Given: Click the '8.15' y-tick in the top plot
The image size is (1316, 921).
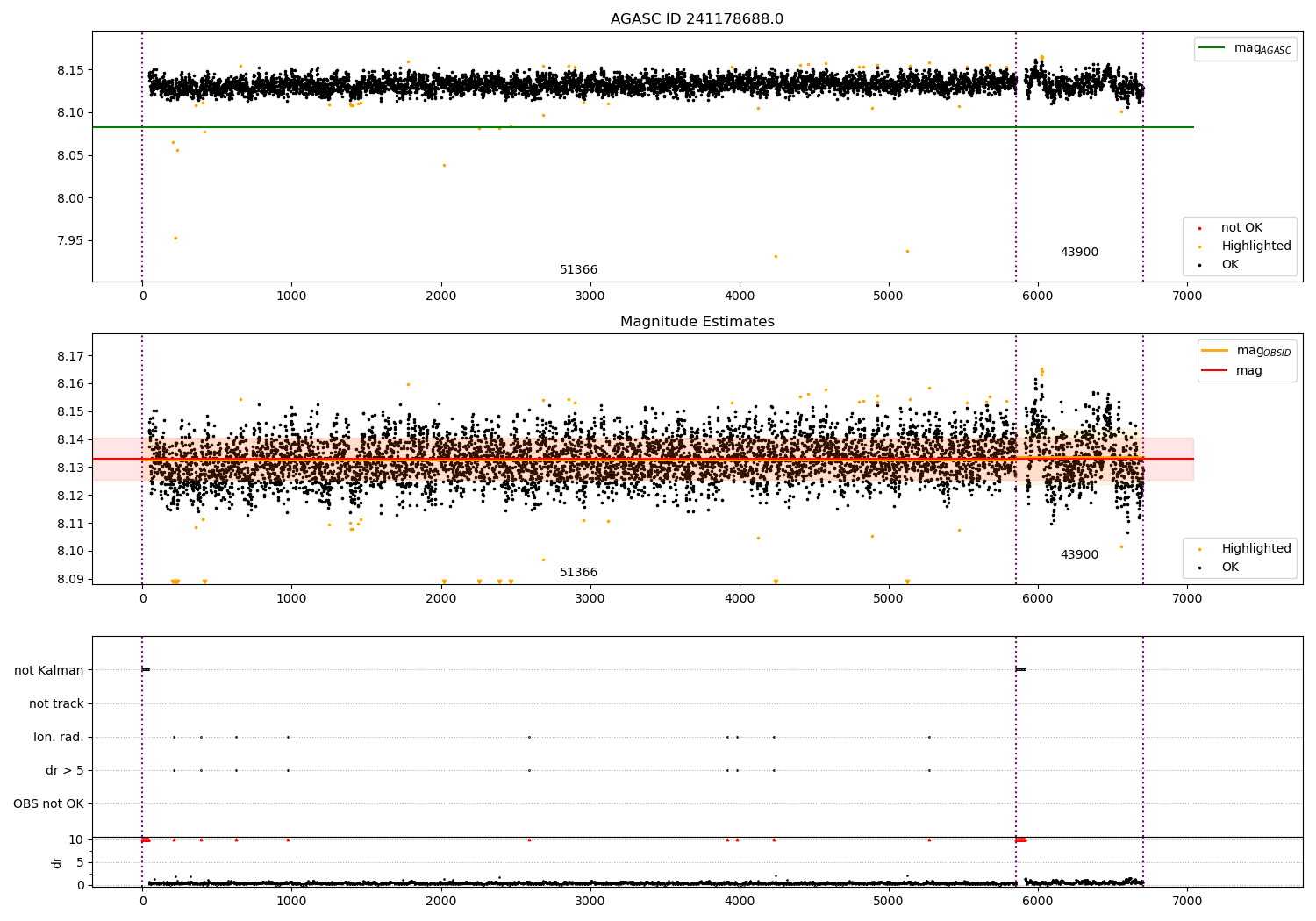Looking at the screenshot, I should (70, 70).
